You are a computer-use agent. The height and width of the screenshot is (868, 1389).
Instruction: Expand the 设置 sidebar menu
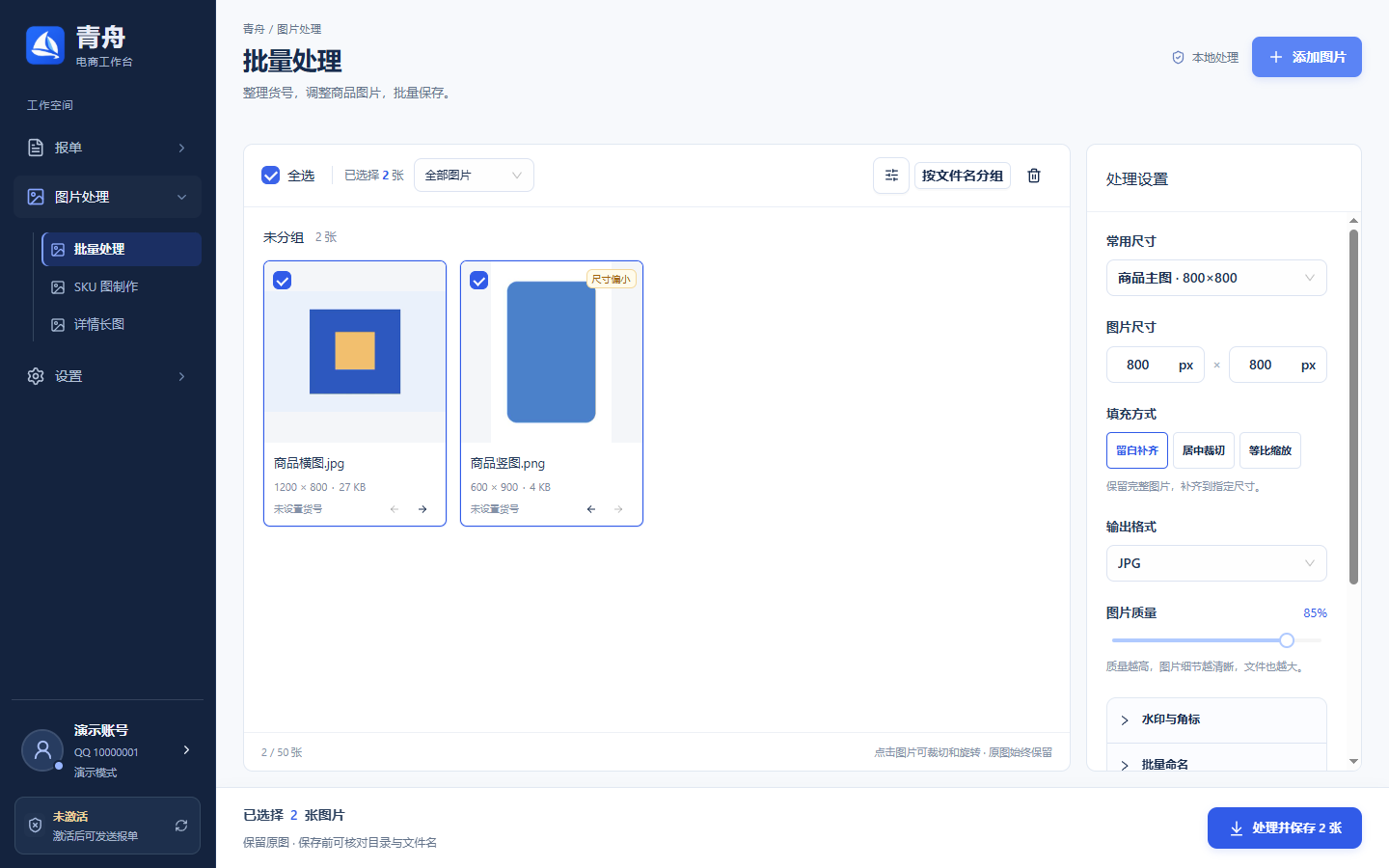[108, 376]
